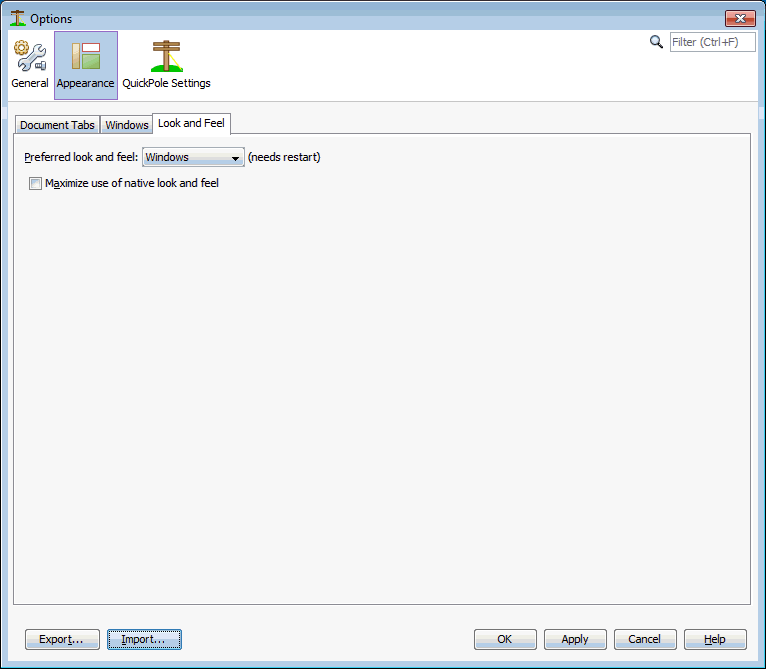Screen dimensions: 766x669
Task: Click the Export... button
Action: [62, 639]
